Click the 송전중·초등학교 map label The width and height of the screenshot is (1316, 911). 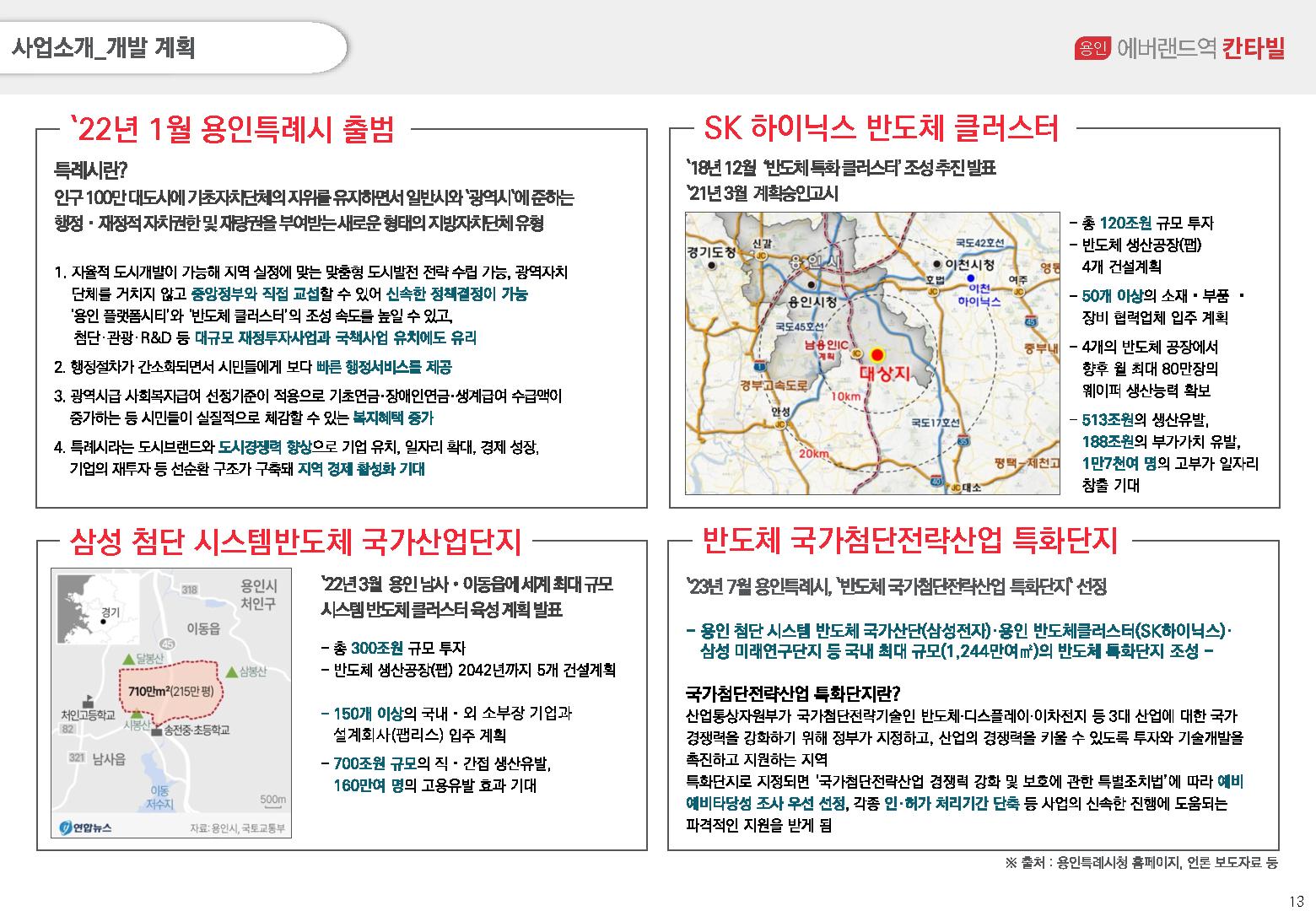coord(197,730)
